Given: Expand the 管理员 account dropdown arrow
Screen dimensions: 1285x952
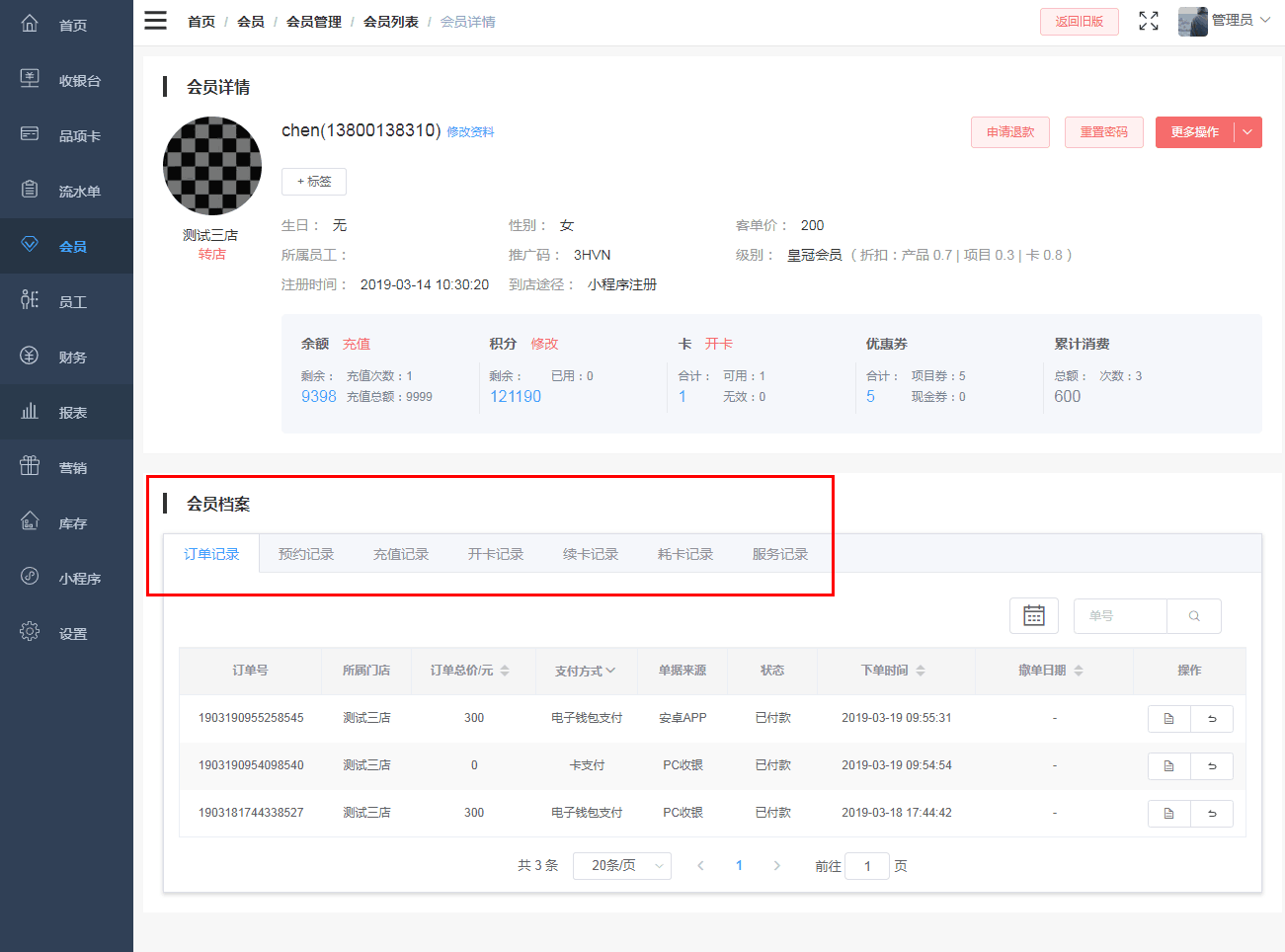Looking at the screenshot, I should 1265,20.
